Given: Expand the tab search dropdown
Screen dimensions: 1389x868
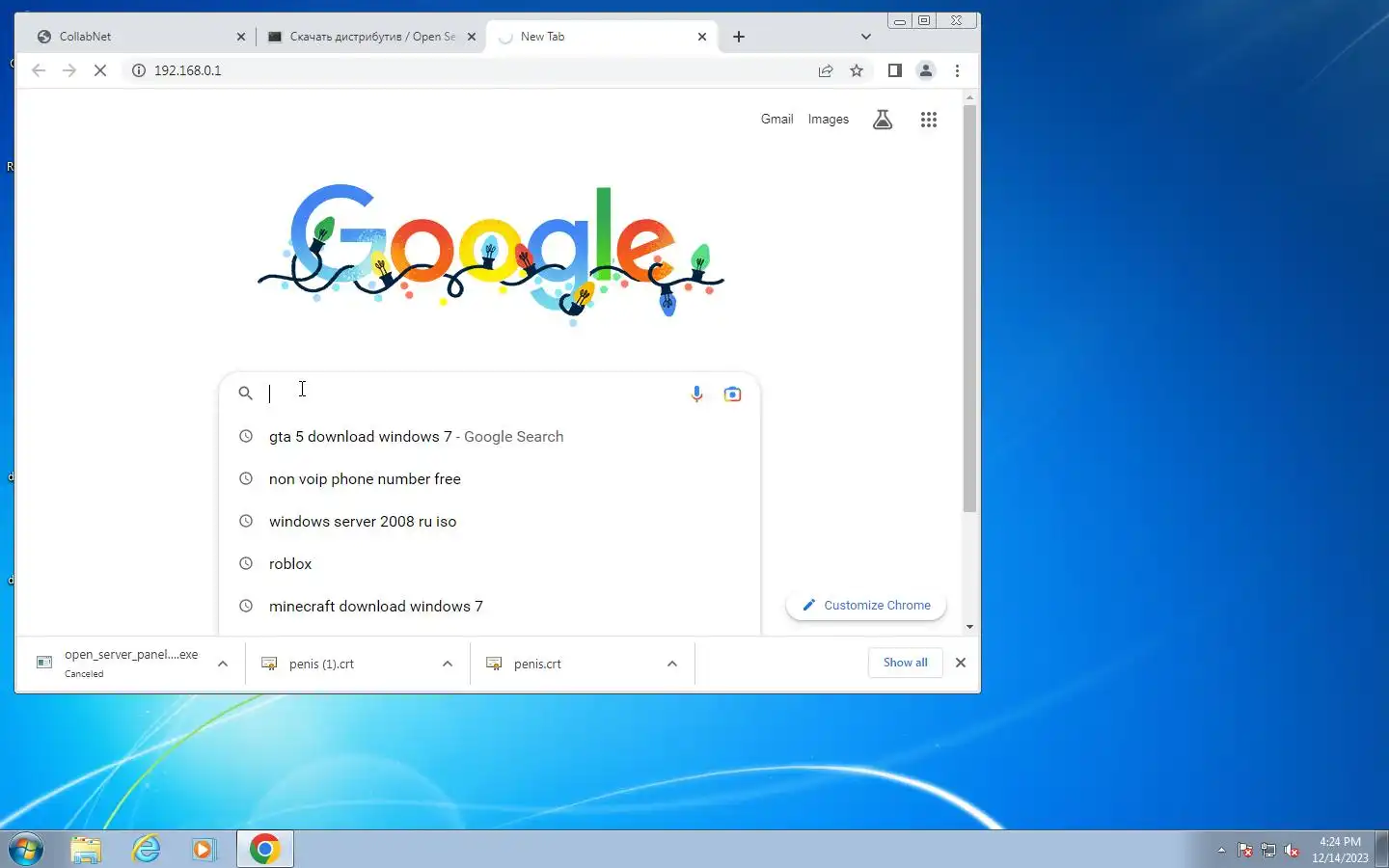Looking at the screenshot, I should [x=866, y=37].
